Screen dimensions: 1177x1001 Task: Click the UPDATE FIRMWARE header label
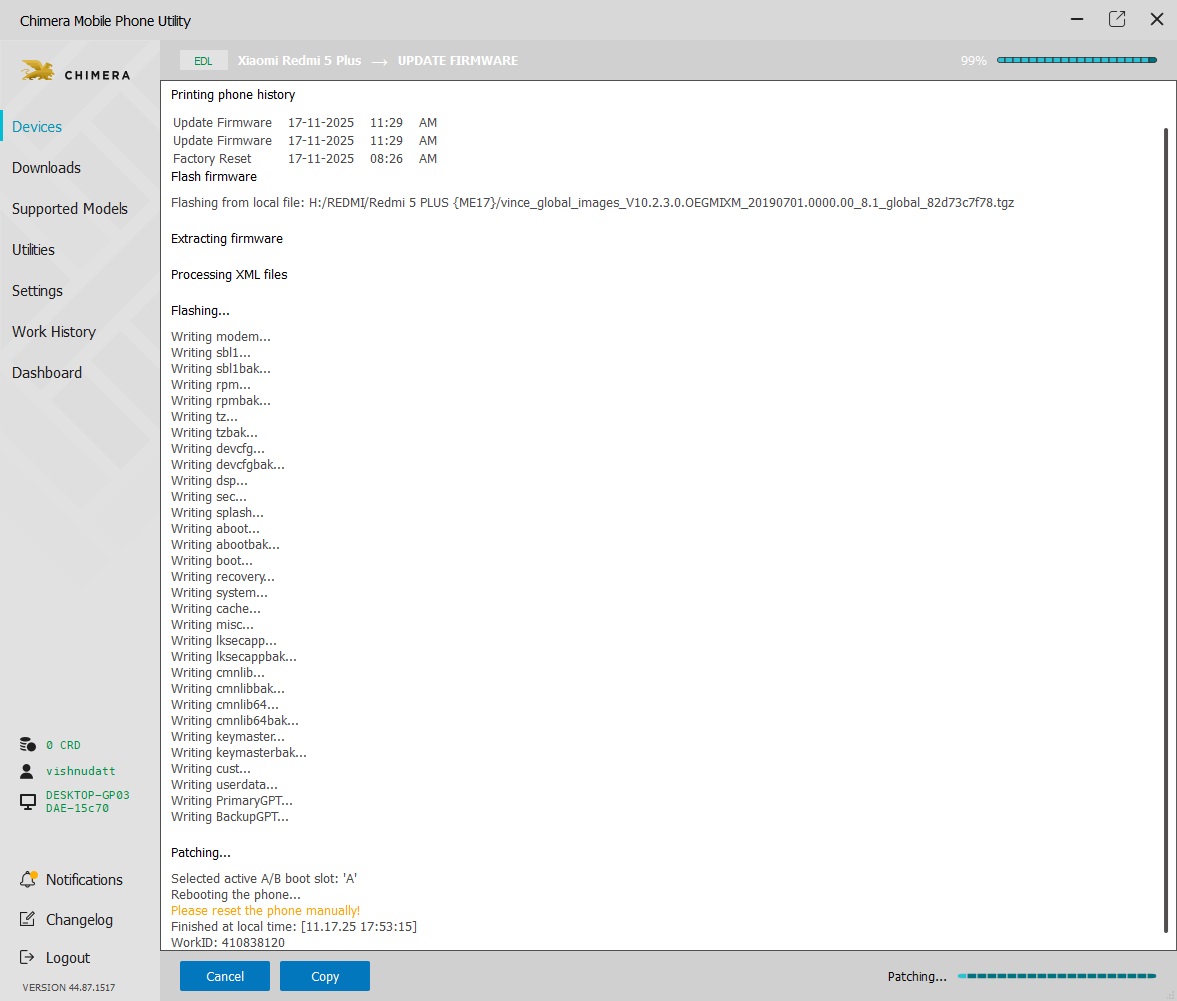(458, 61)
